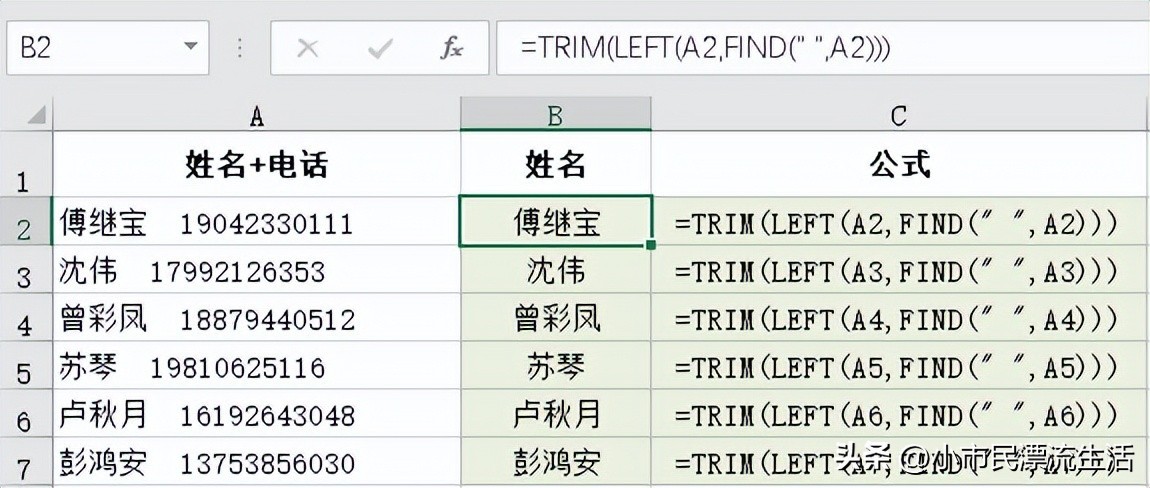The height and width of the screenshot is (488, 1150).
Task: Click inside the Name Box showing B2
Action: point(90,48)
